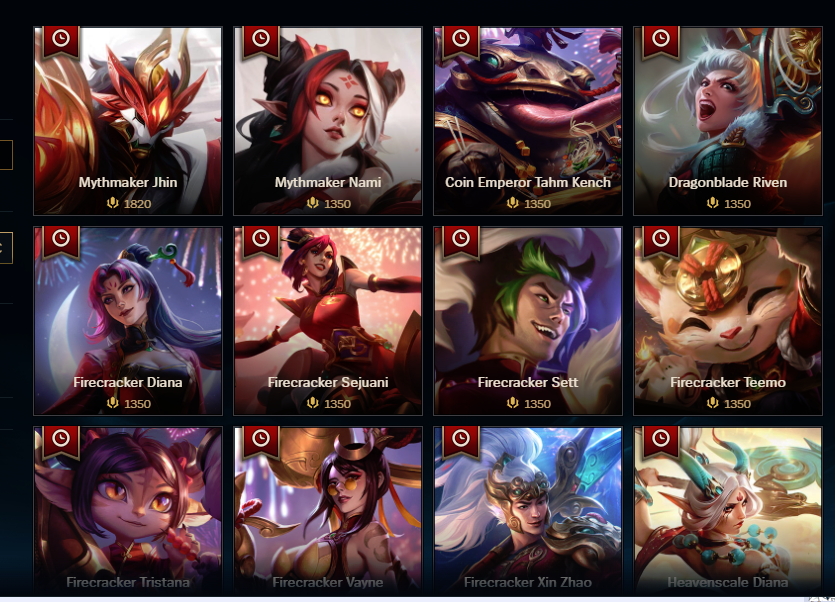
Task: Click the RP currency icon beside 1820
Action: click(x=112, y=203)
